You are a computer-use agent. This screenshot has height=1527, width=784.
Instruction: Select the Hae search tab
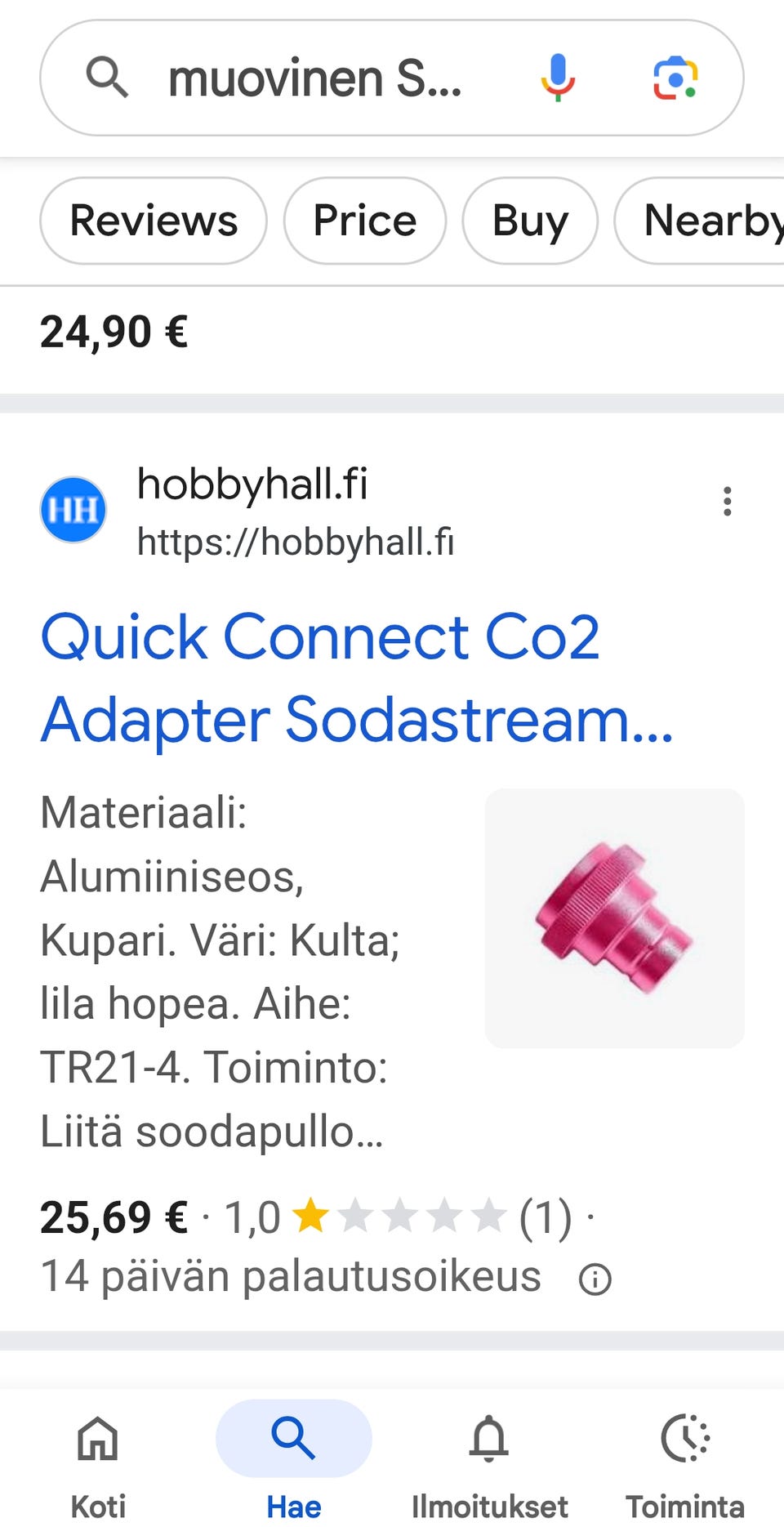coord(294,1467)
